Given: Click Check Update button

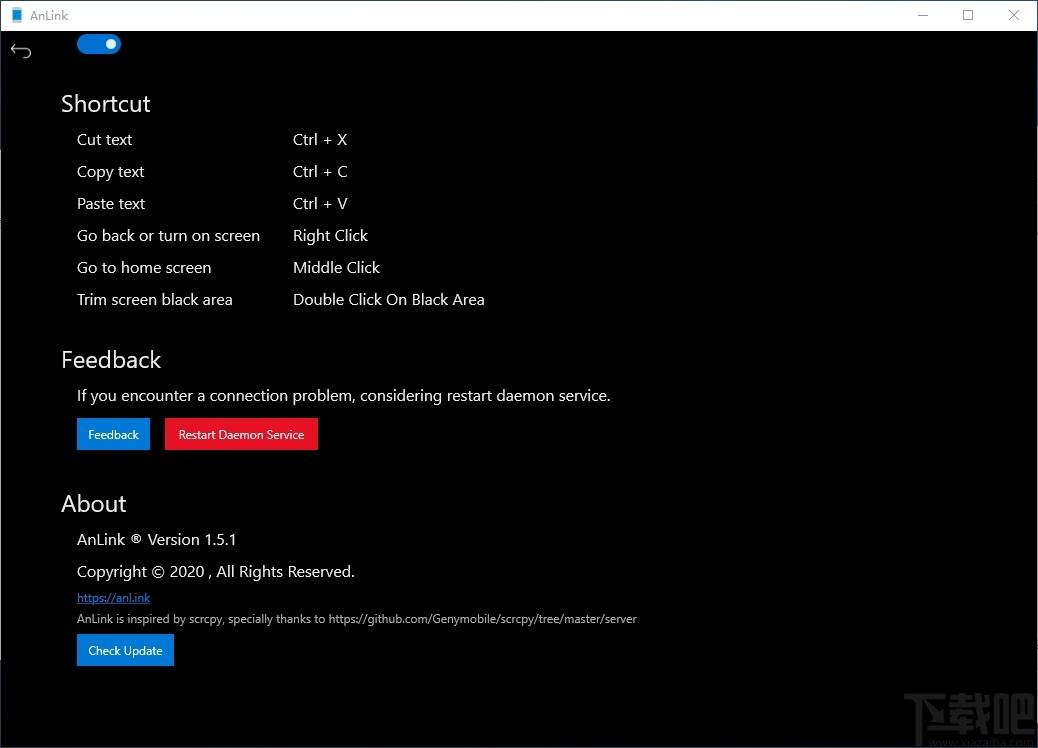Looking at the screenshot, I should [x=125, y=650].
